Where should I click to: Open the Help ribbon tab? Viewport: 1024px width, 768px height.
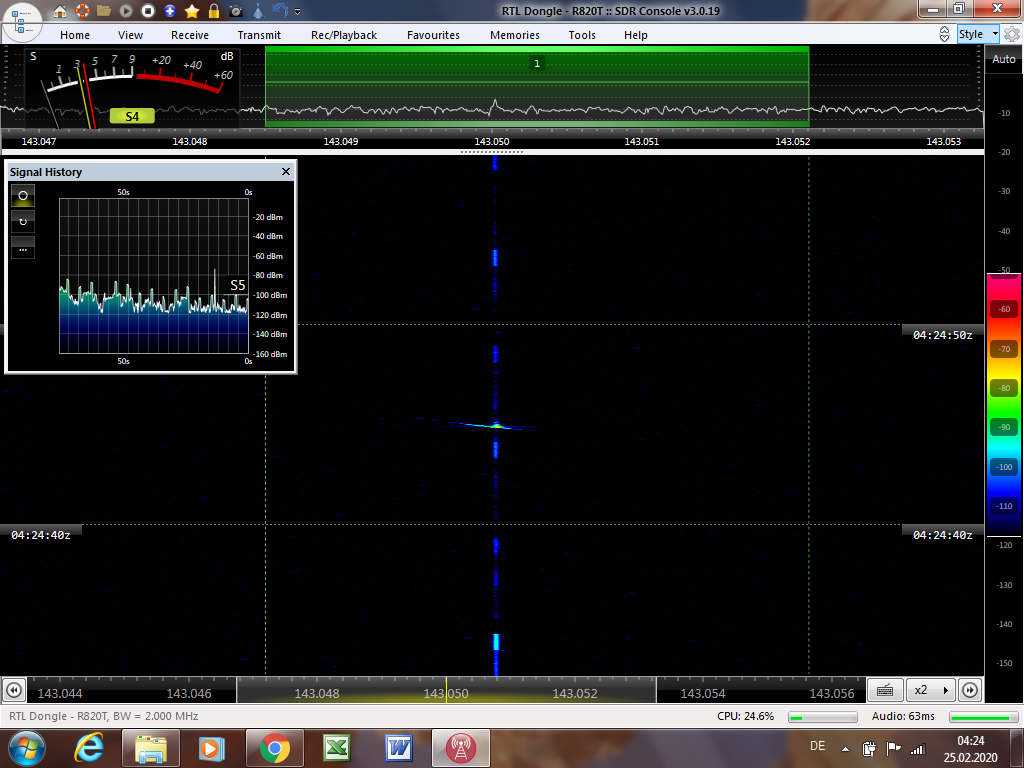(635, 35)
